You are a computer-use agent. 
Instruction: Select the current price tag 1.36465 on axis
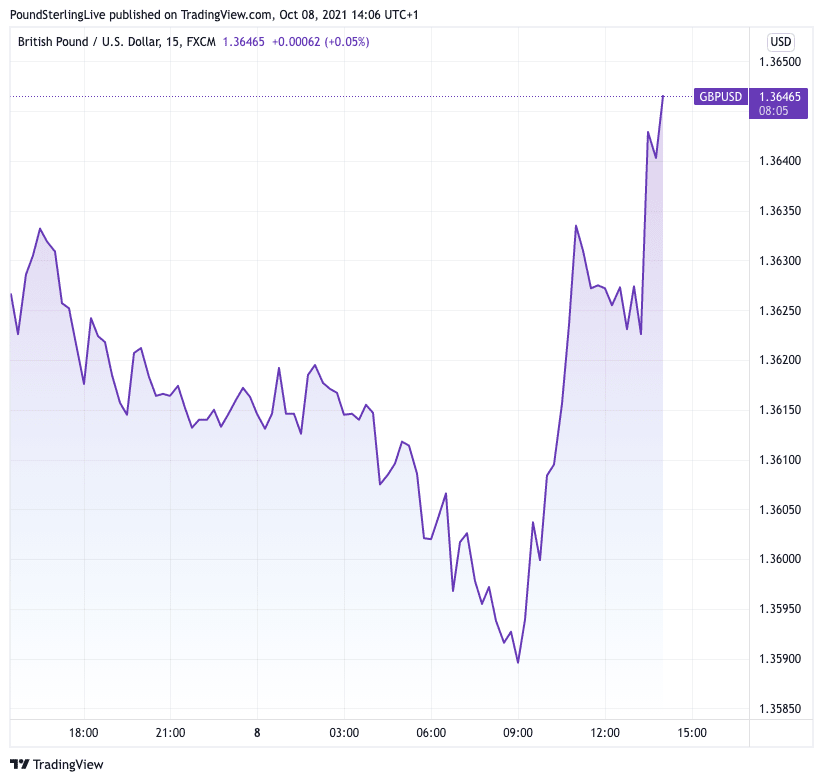780,96
